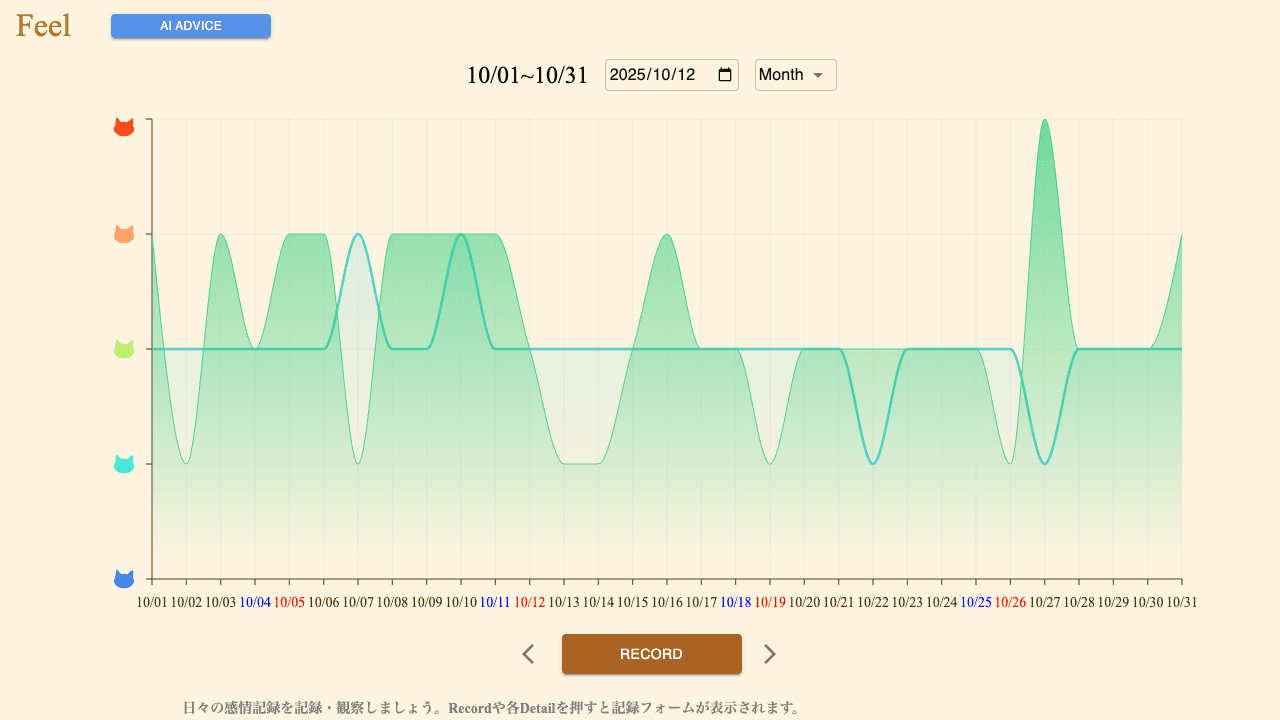Click the 10/01~10/31 date range heading

527,75
